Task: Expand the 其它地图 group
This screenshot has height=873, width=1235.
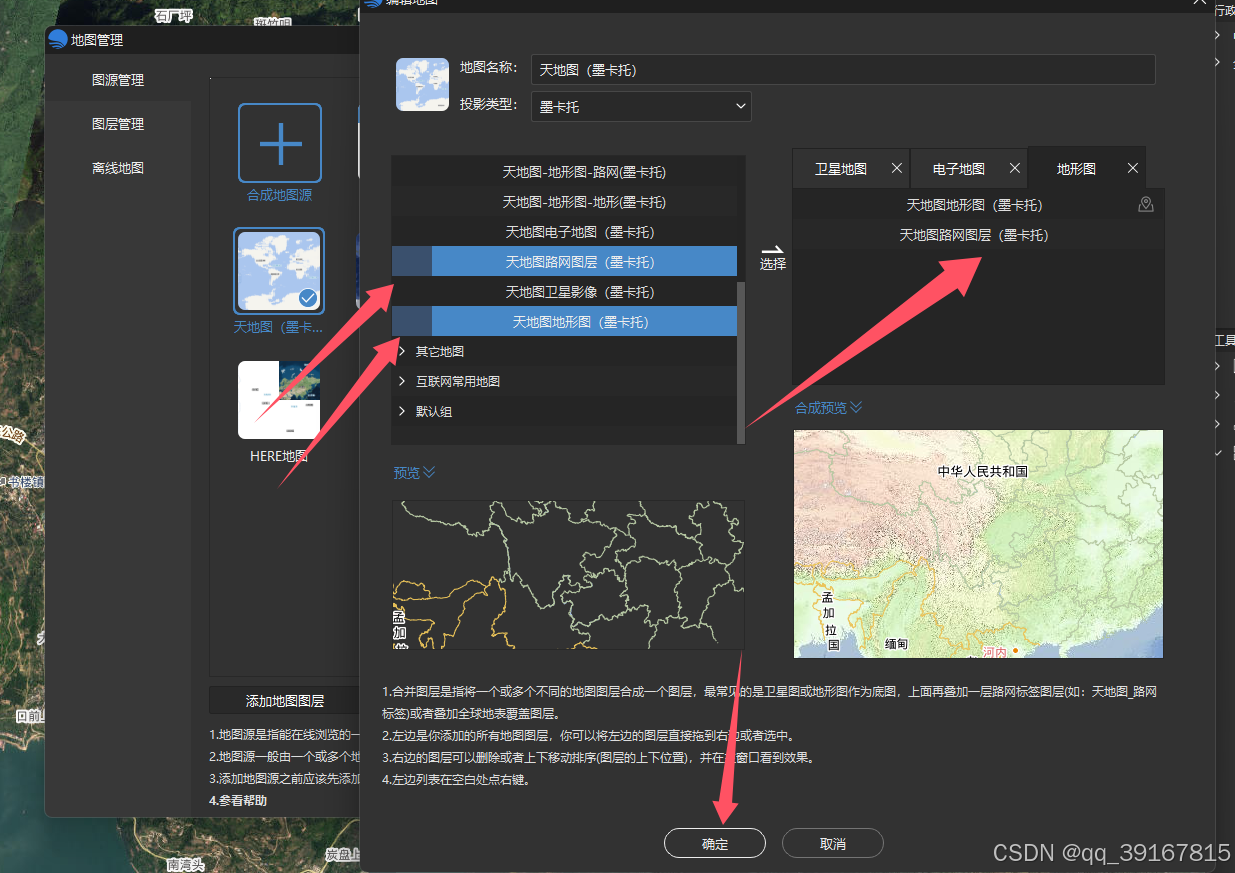Action: pos(402,352)
